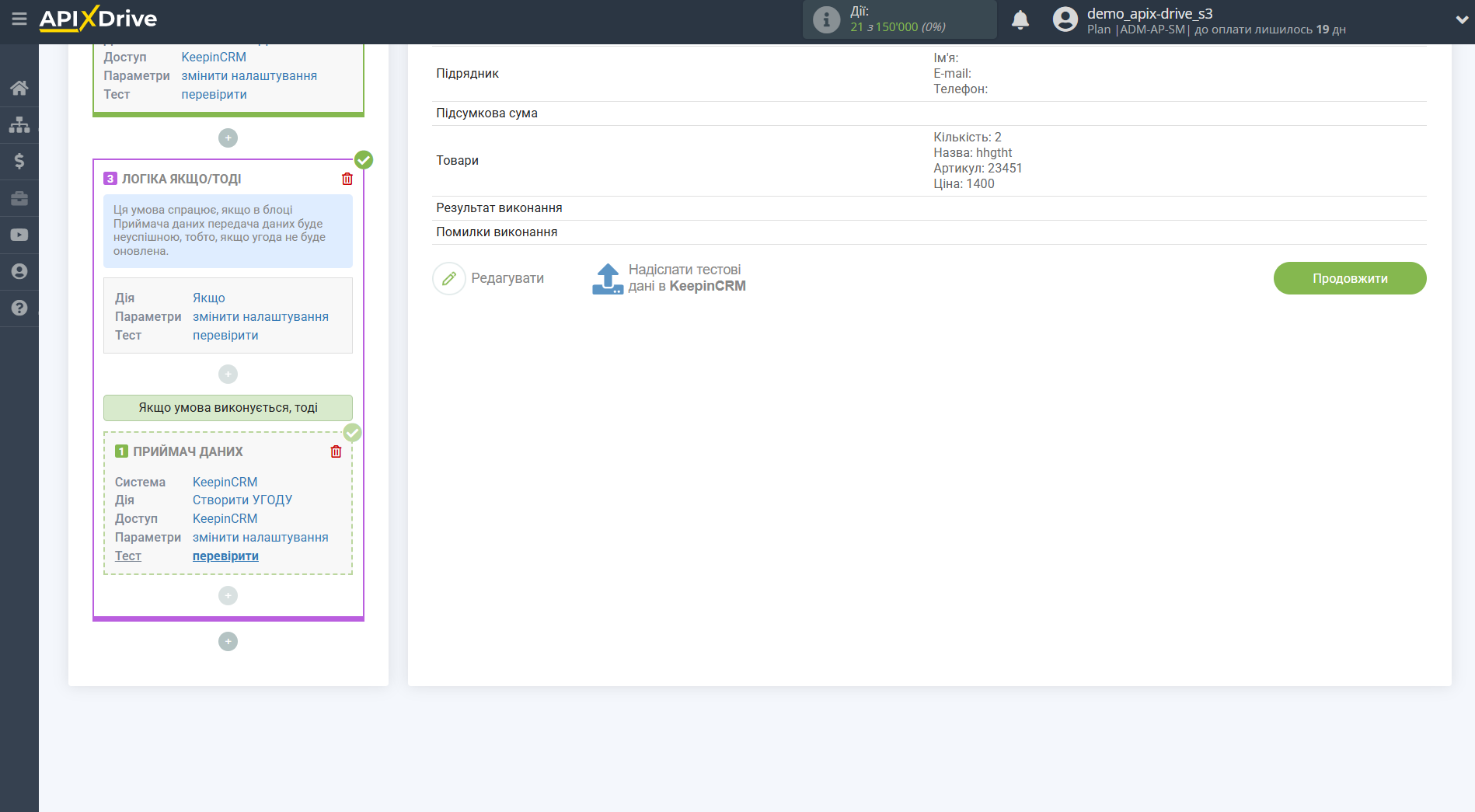Screen dimensions: 1475x812
Task: Click змінити налаштування in Якщо block
Action: pos(261,316)
